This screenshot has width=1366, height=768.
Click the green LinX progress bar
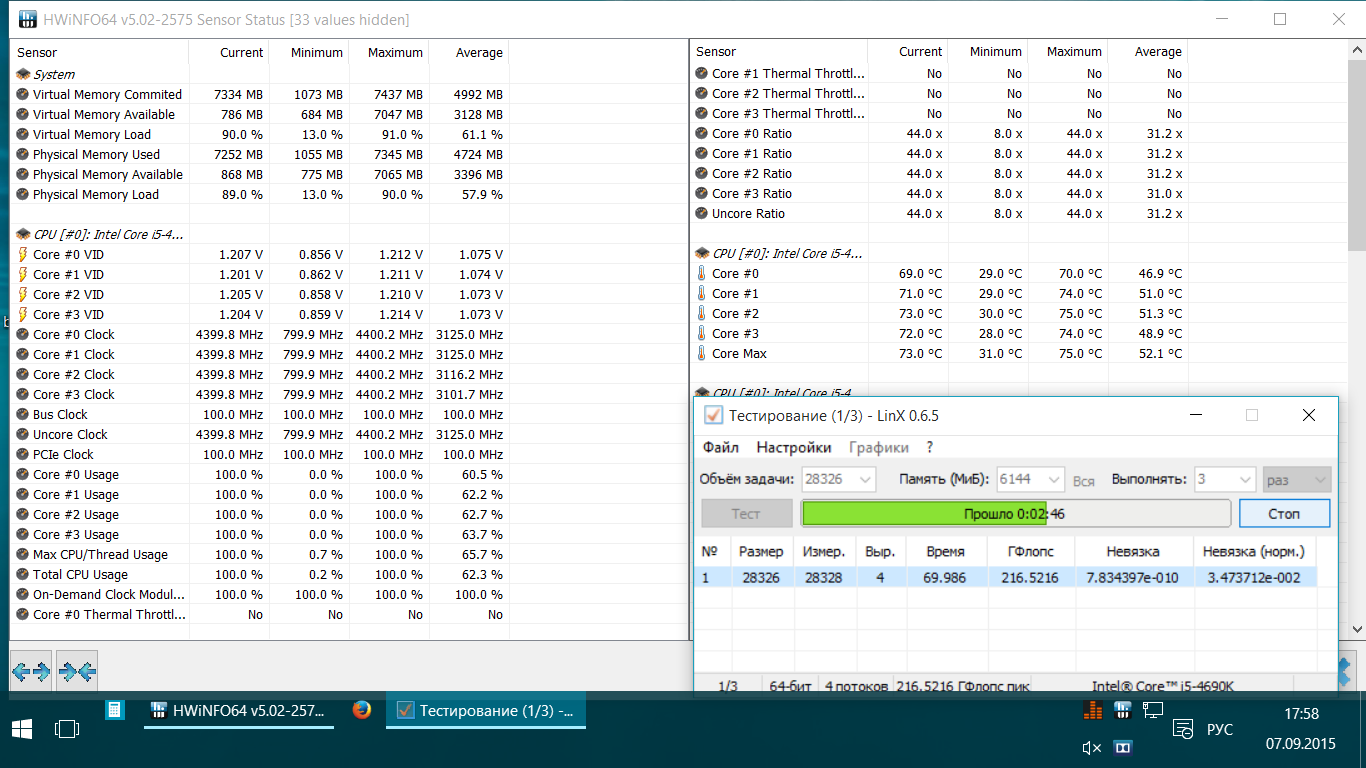(1015, 513)
